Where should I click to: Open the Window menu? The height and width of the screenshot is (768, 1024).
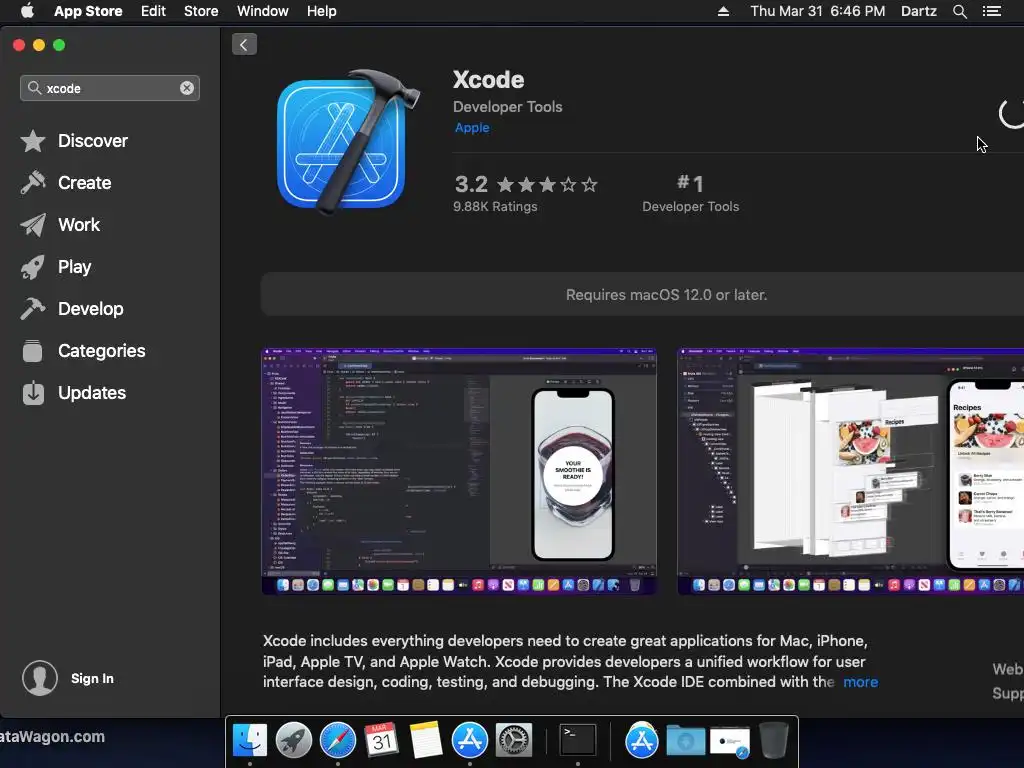click(x=263, y=11)
